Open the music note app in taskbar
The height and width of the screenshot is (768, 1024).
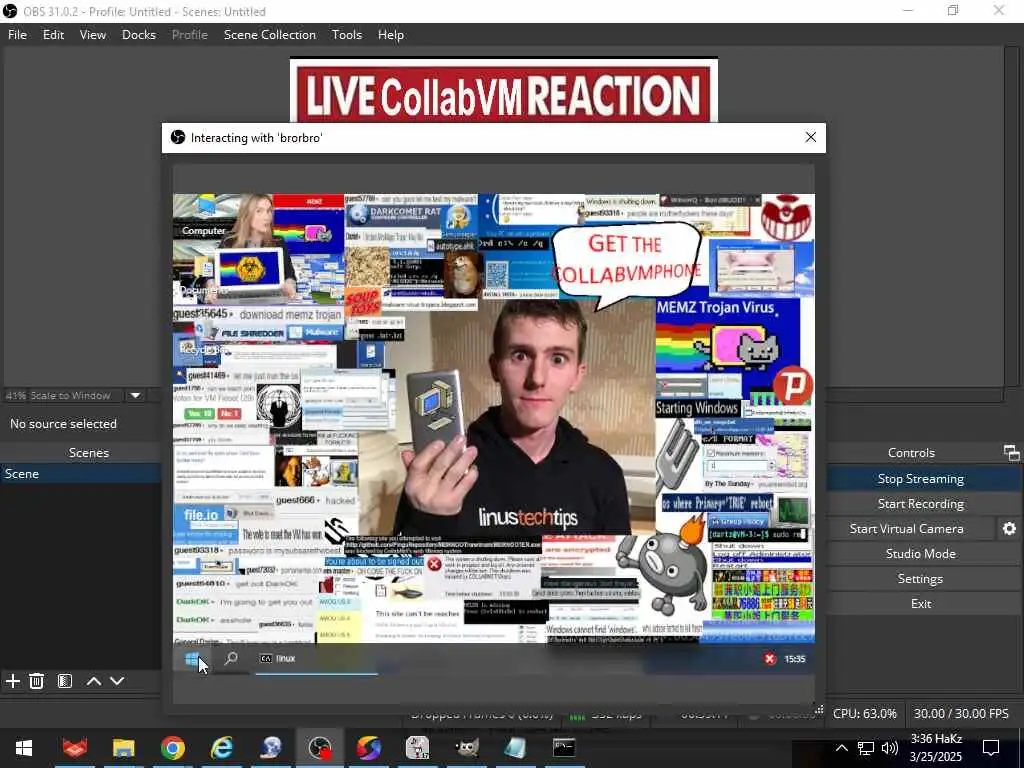[x=417, y=748]
